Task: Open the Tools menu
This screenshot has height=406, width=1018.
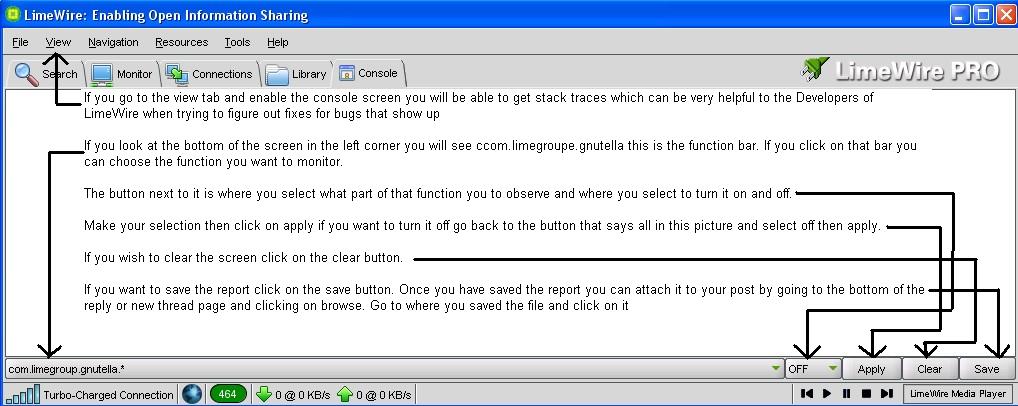Action: pos(237,42)
